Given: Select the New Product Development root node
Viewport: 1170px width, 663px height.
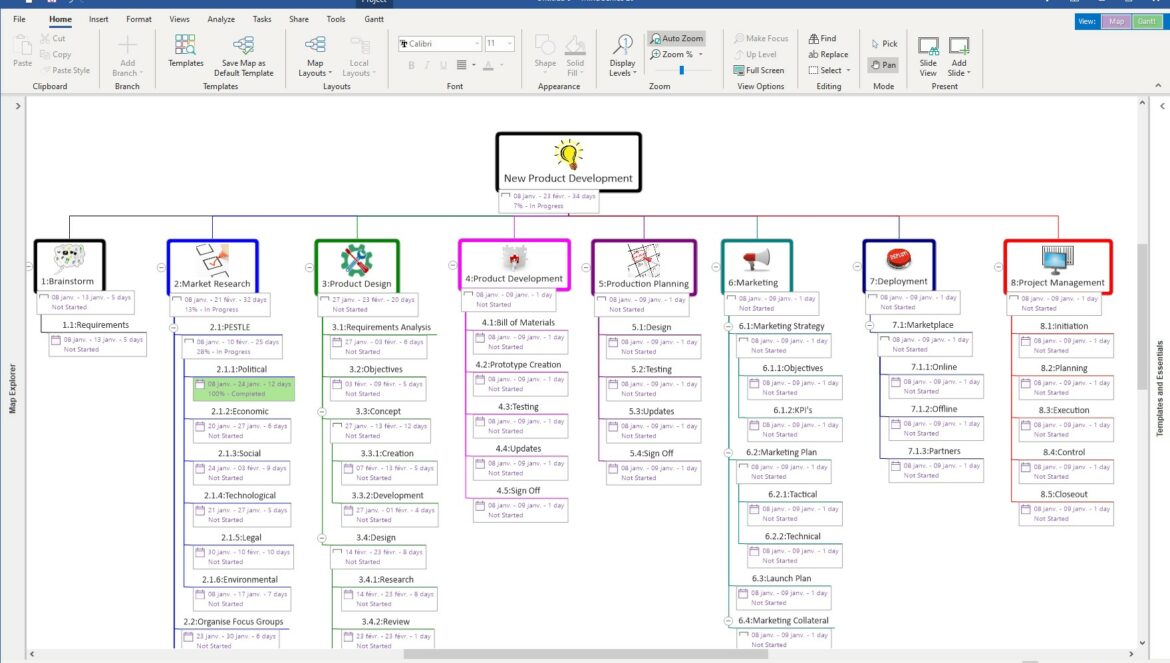Looking at the screenshot, I should click(568, 162).
